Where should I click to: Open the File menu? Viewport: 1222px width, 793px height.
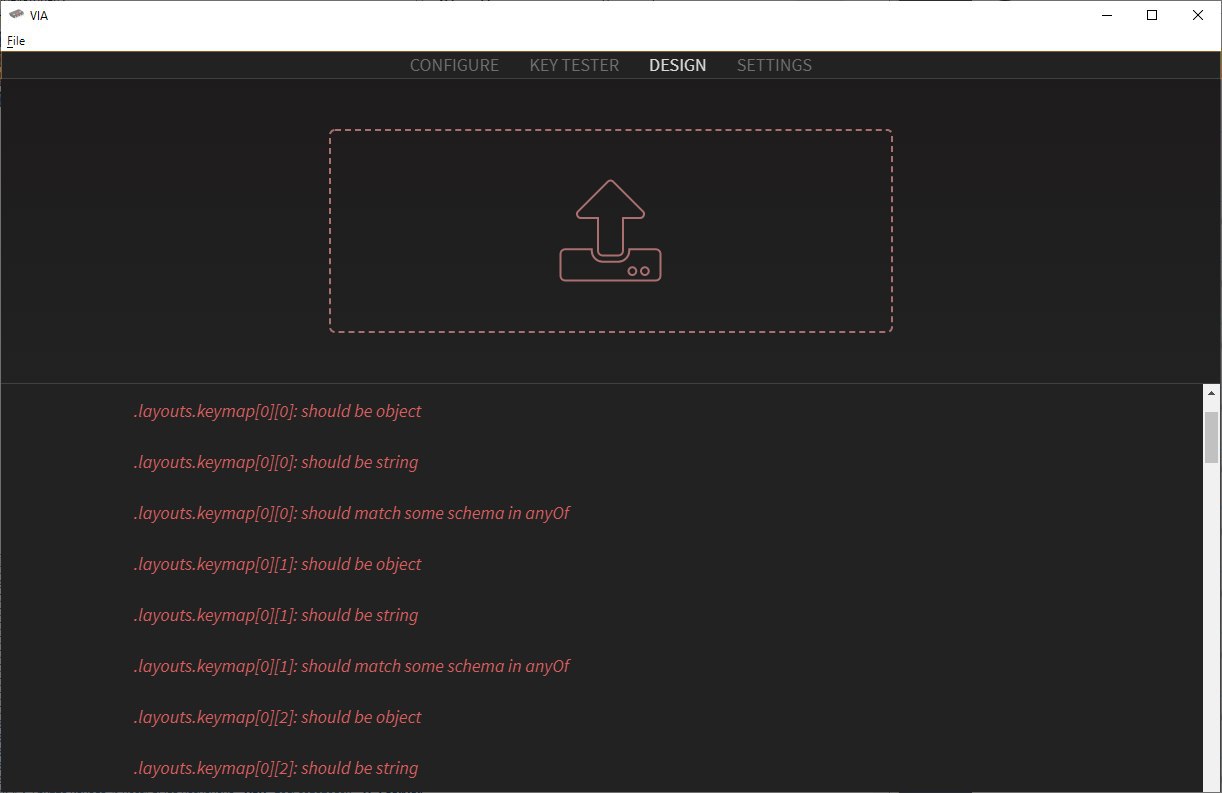16,41
